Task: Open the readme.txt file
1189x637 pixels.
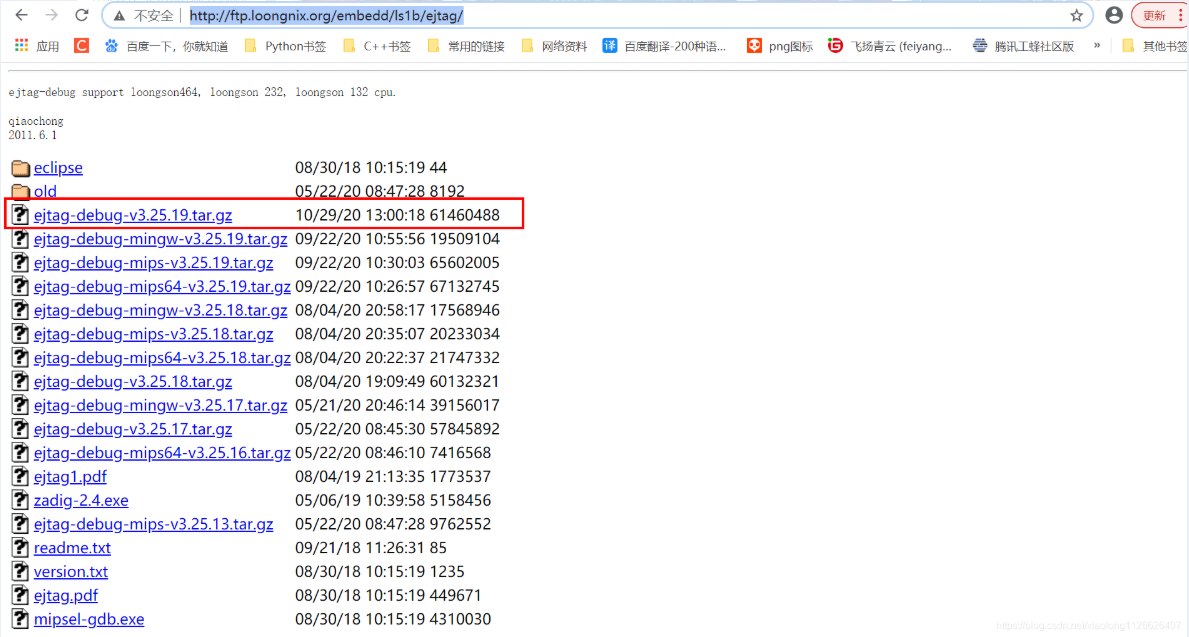Action: tap(72, 547)
